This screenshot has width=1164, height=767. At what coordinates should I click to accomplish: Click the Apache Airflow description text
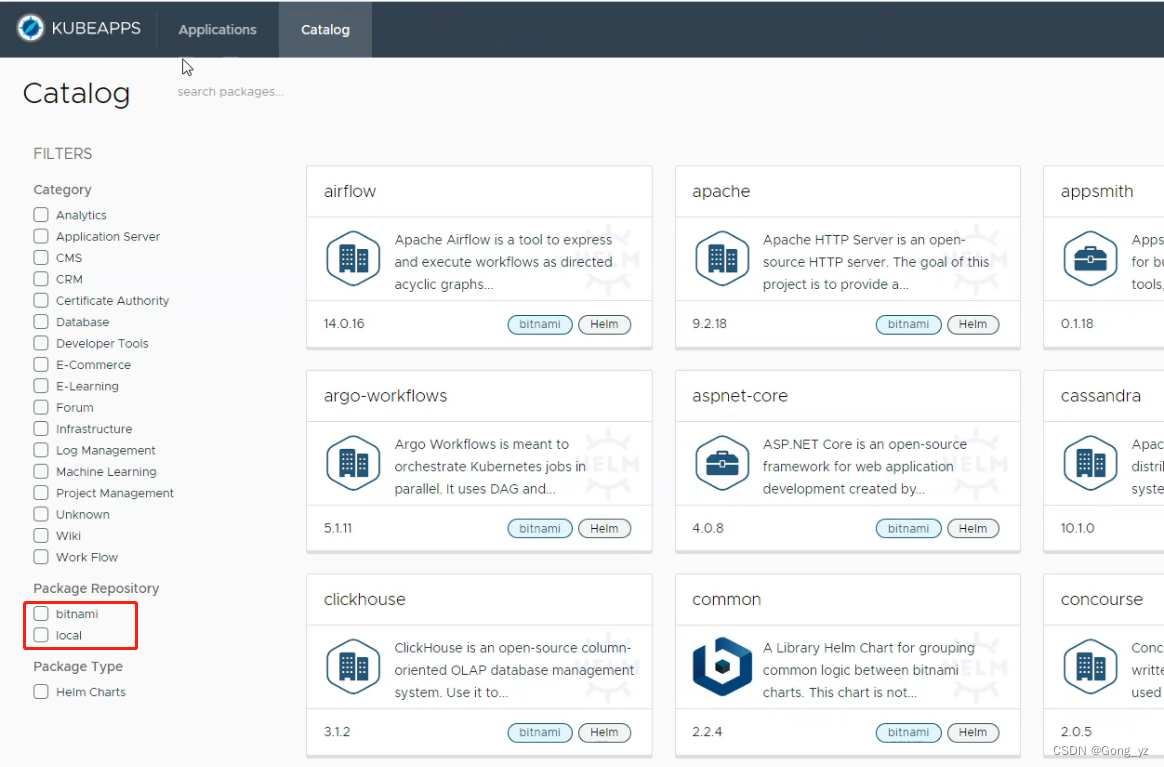pyautogui.click(x=503, y=262)
